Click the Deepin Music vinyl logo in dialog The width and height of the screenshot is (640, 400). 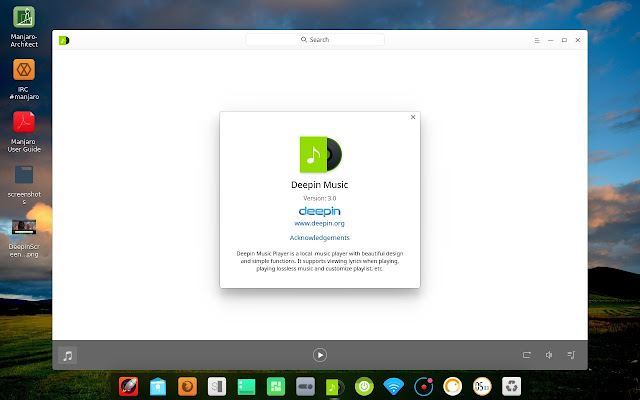point(321,154)
